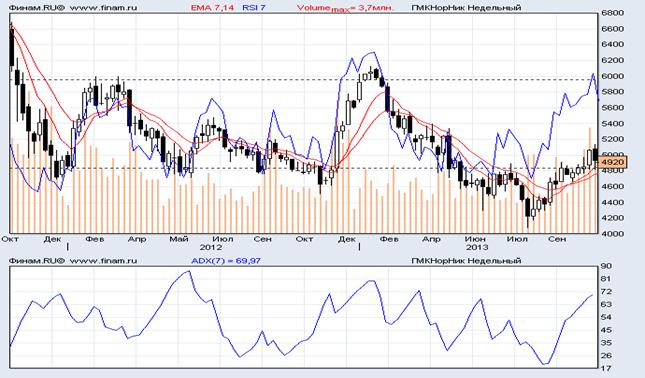Select the RSI 7 legend label

tap(254, 7)
